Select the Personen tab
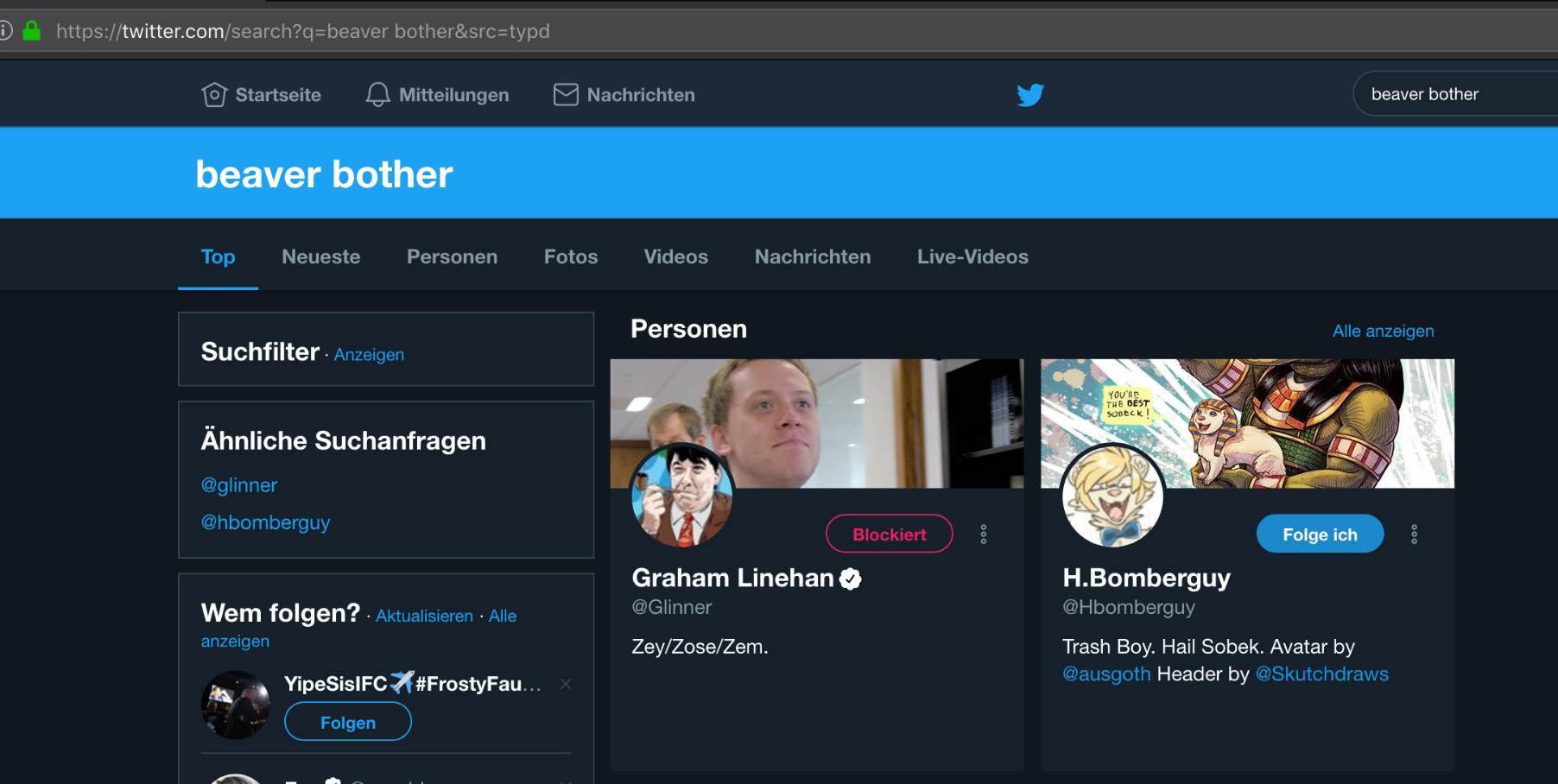 [452, 257]
